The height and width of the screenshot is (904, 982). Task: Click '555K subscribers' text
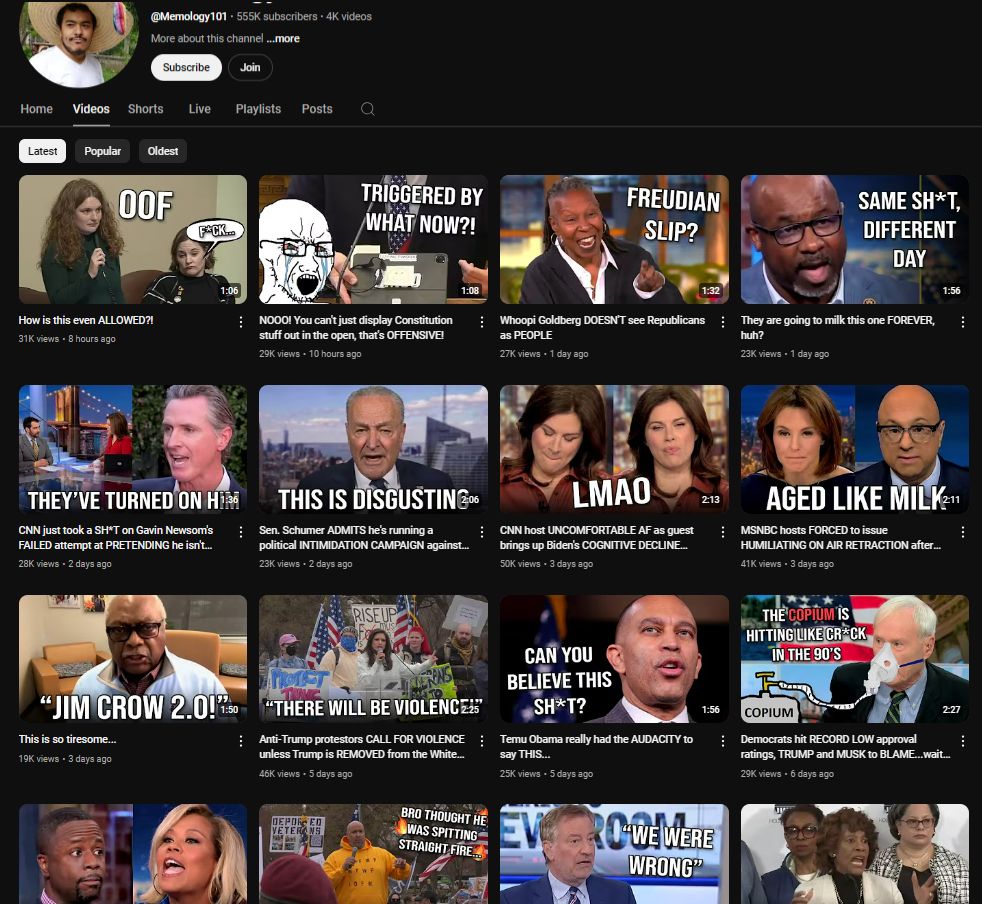[277, 16]
